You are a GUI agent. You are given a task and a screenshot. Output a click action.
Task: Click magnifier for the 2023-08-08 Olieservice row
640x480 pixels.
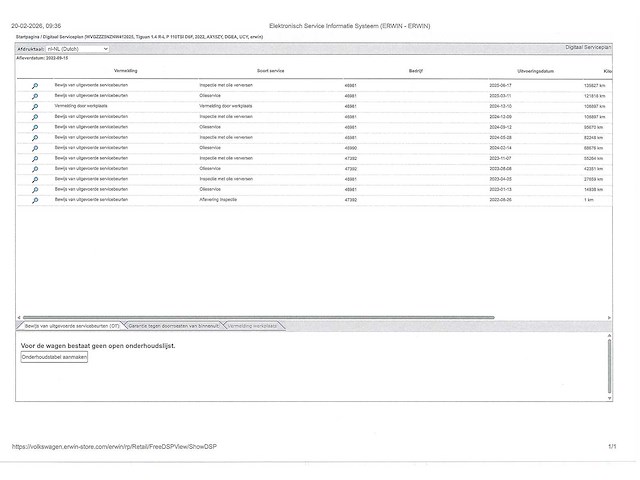35,169
